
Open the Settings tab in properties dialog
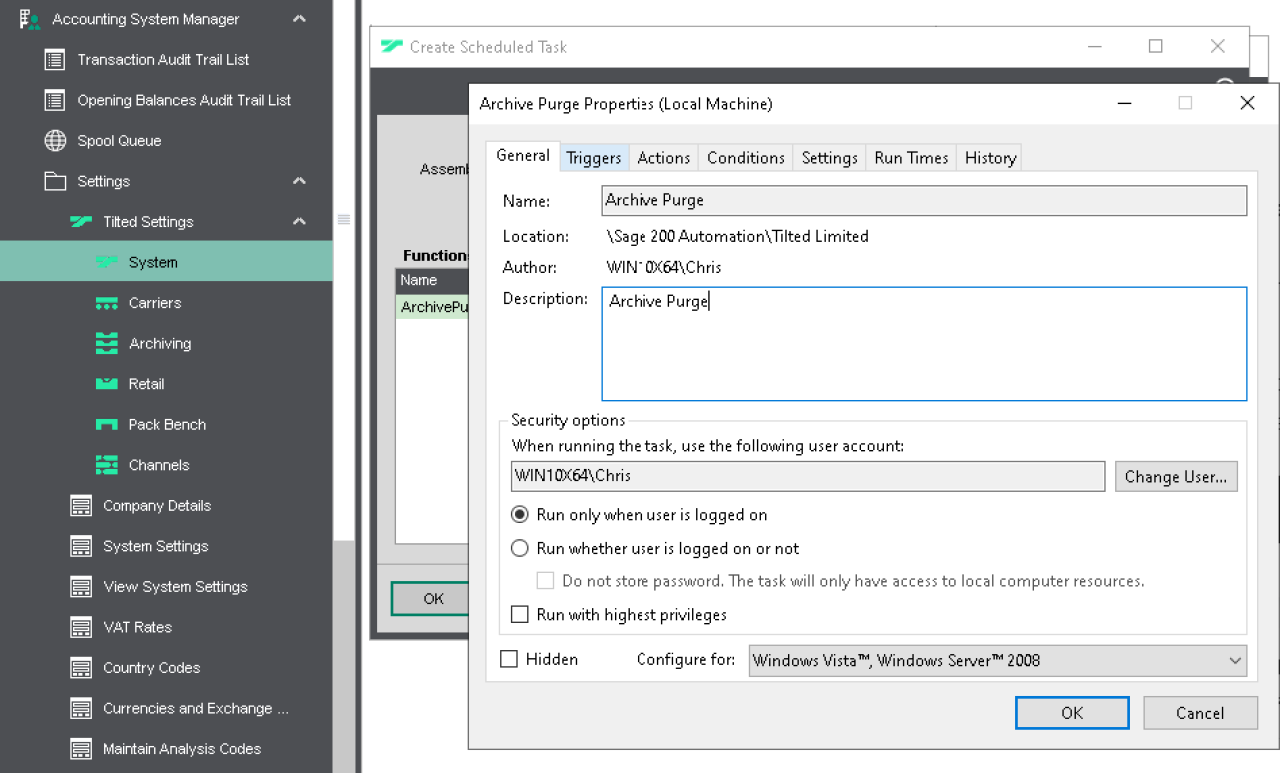[x=830, y=158]
